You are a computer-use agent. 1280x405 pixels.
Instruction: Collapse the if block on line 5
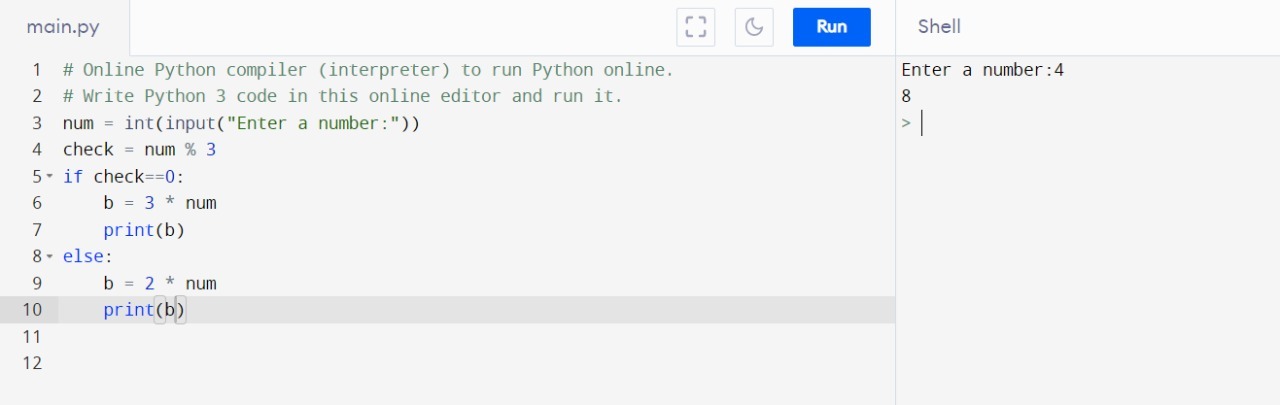click(x=50, y=177)
